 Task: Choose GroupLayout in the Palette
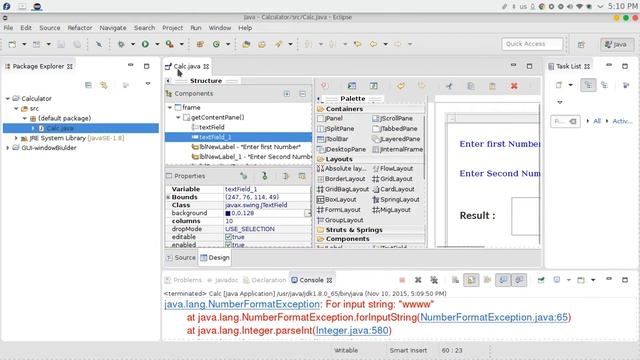point(340,220)
